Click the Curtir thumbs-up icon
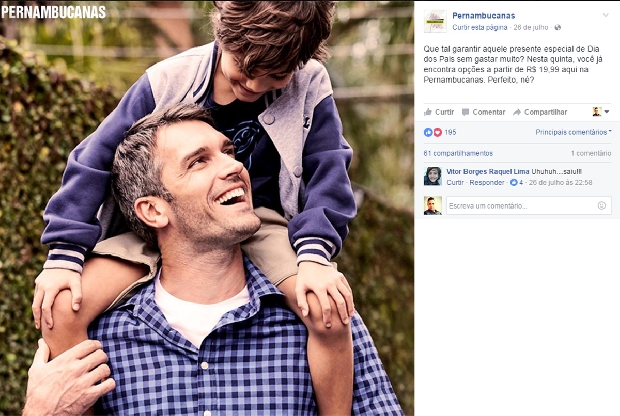Viewport: 620px width, 416px height. [x=427, y=112]
